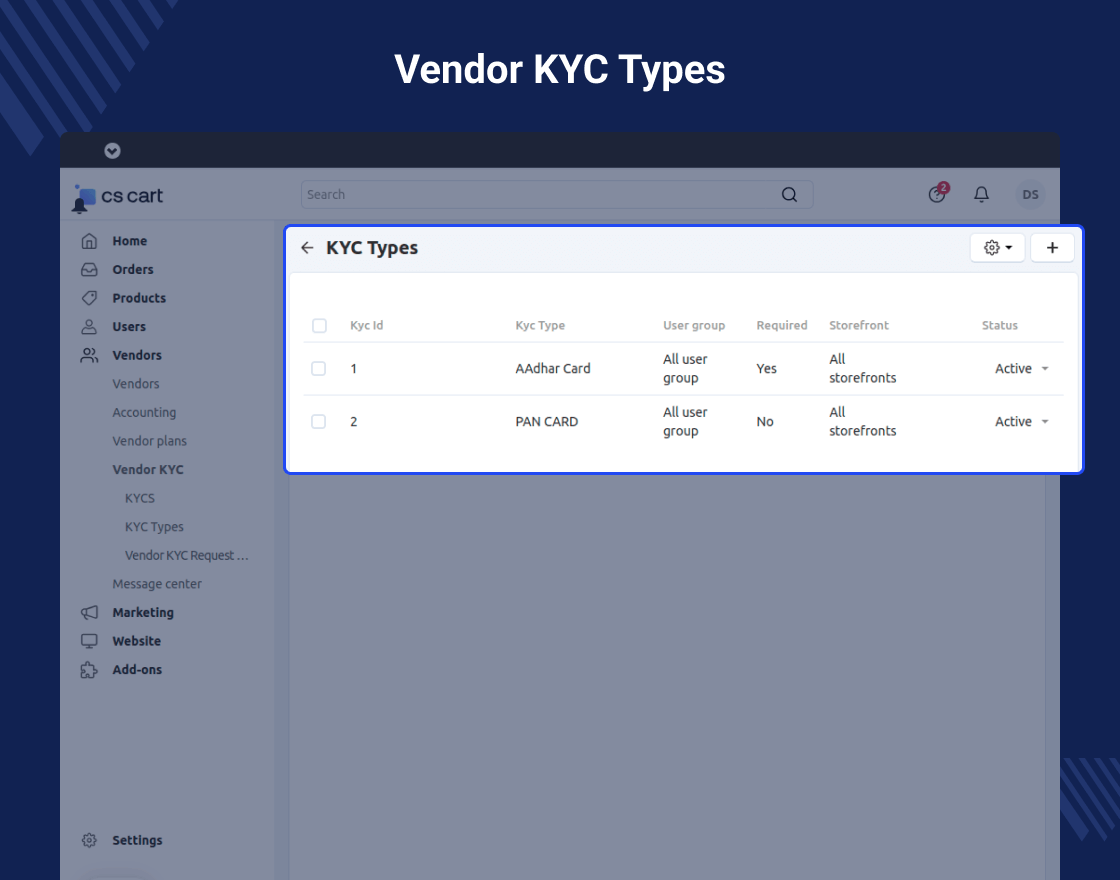Viewport: 1120px width, 880px height.
Task: Open Vendor KYC Request item
Action: click(186, 555)
